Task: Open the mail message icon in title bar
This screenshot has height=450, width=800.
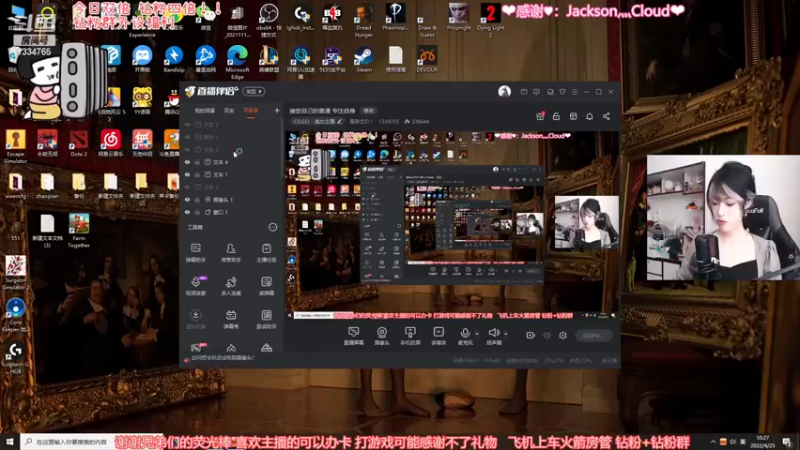Action: (x=524, y=92)
